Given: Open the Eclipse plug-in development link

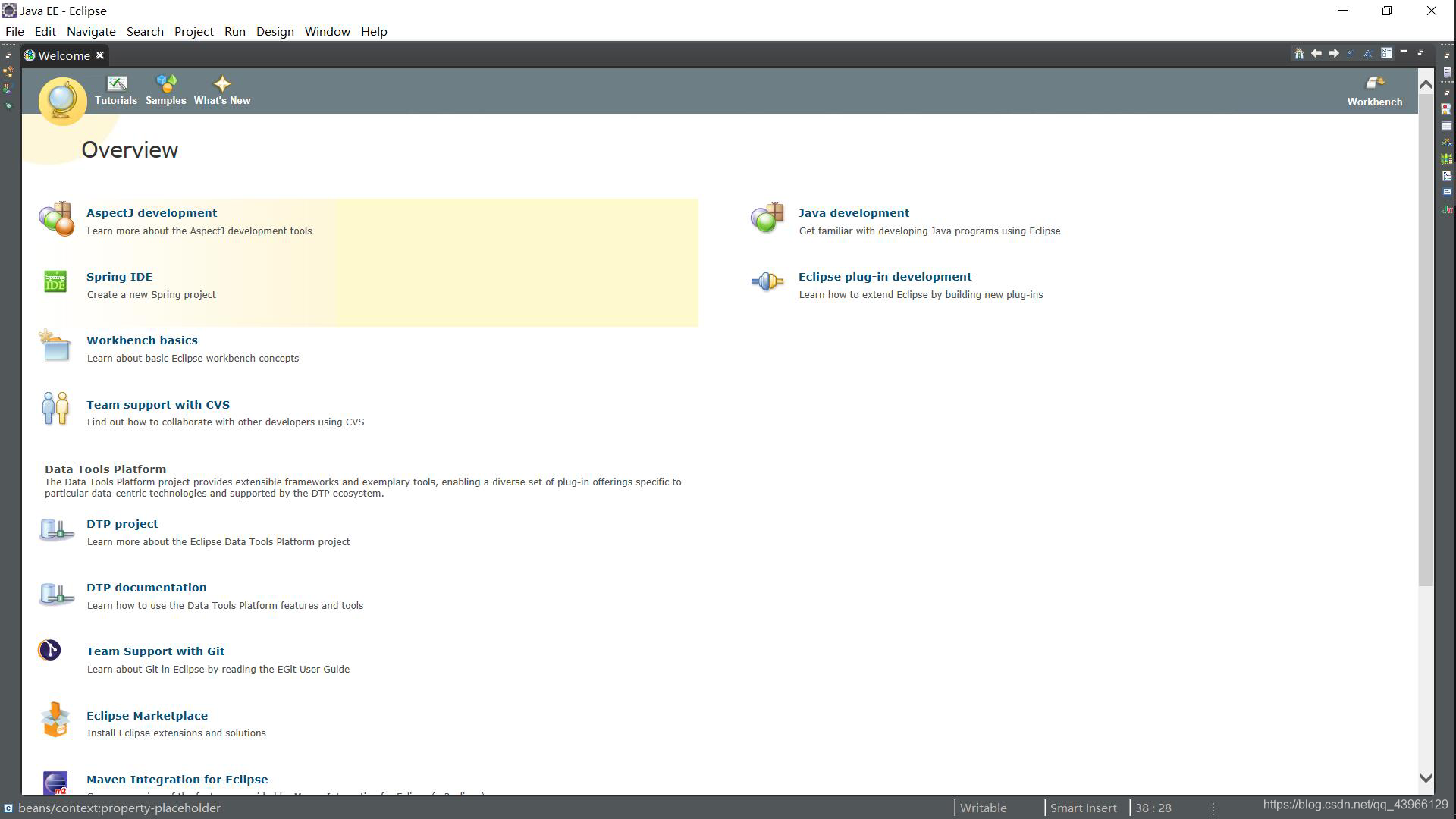Looking at the screenshot, I should [x=885, y=277].
